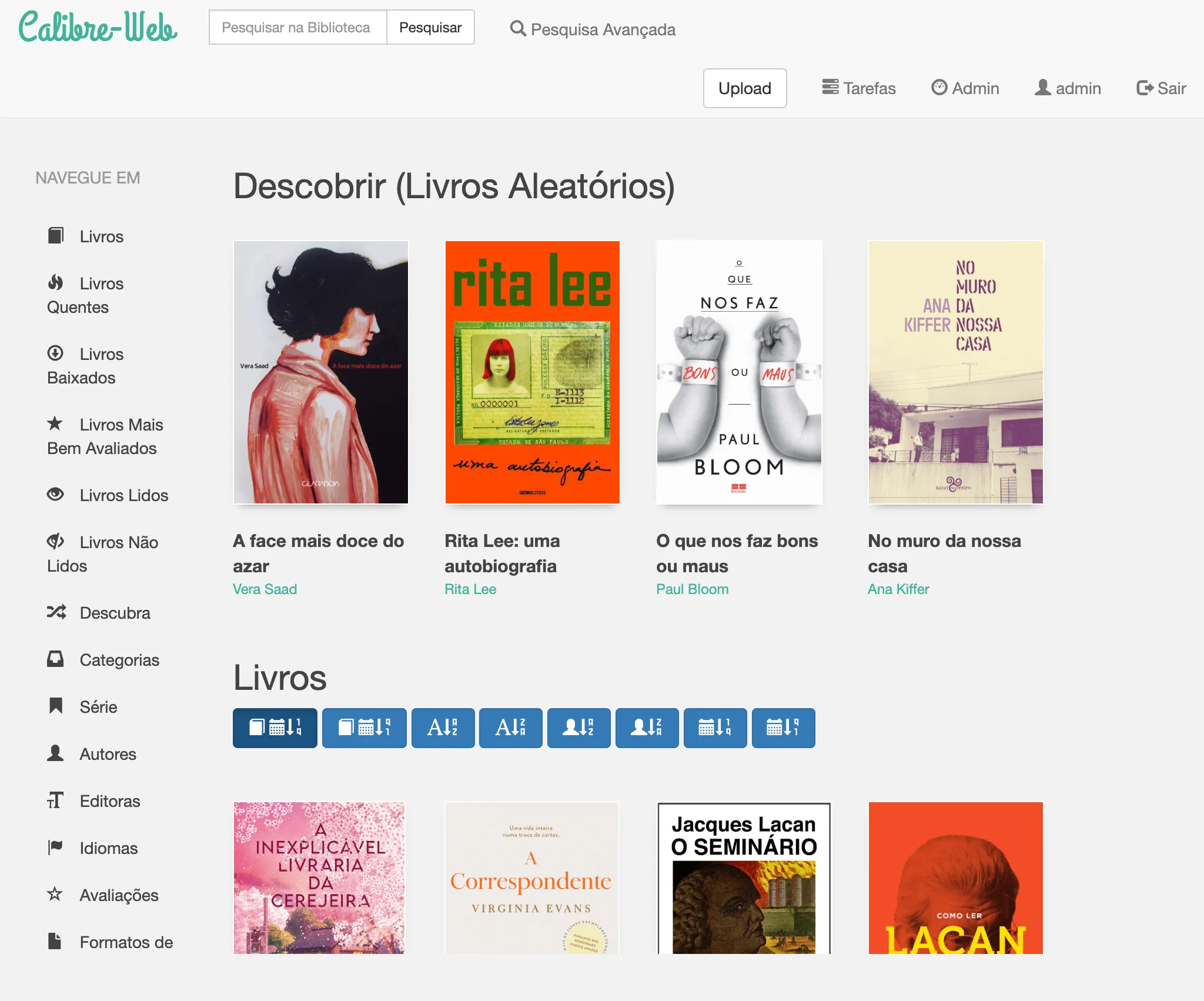Click the Upload button

[745, 88]
